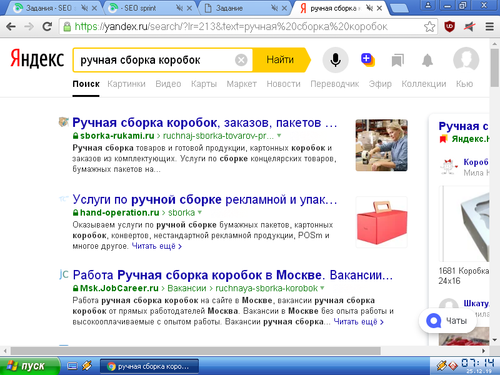The image size is (500, 375).
Task: Close the 'ручная сборка' active tab
Action: [379, 8]
